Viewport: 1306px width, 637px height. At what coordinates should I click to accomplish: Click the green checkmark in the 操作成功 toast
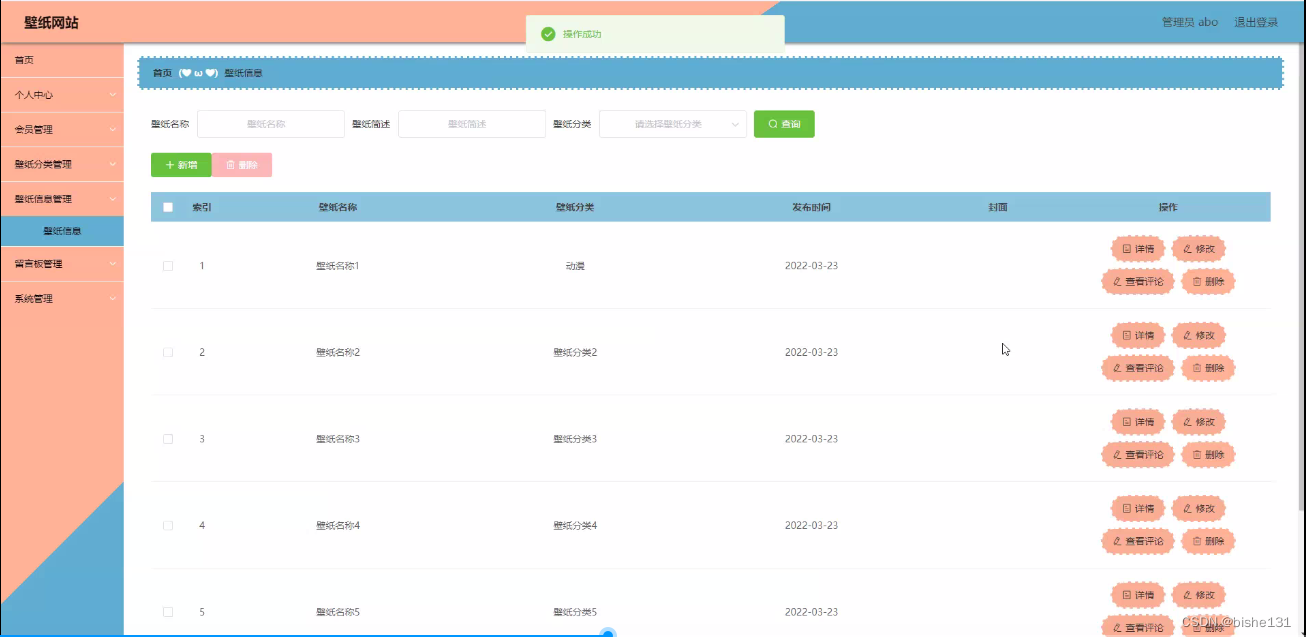pos(549,33)
